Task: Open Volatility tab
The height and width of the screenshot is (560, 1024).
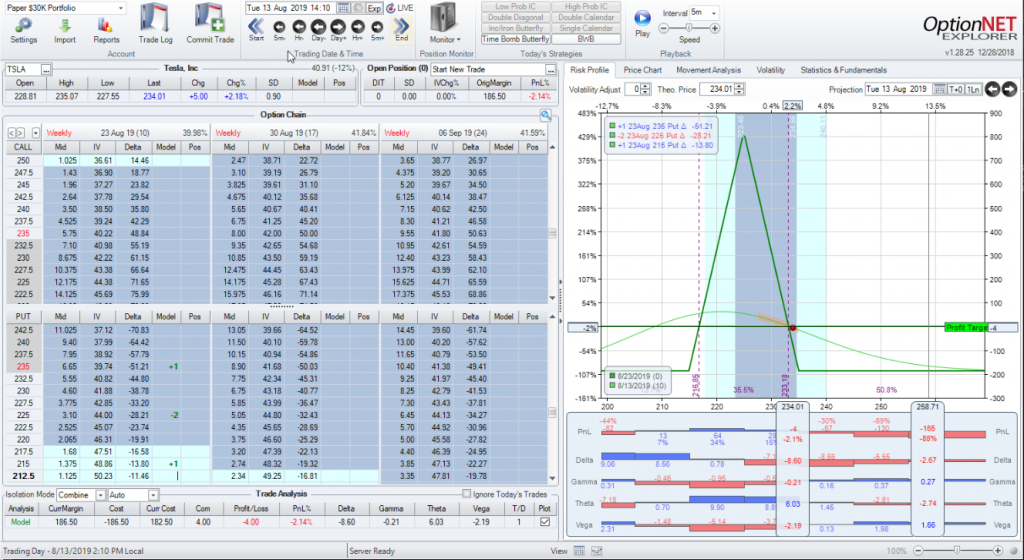Action: coord(771,70)
